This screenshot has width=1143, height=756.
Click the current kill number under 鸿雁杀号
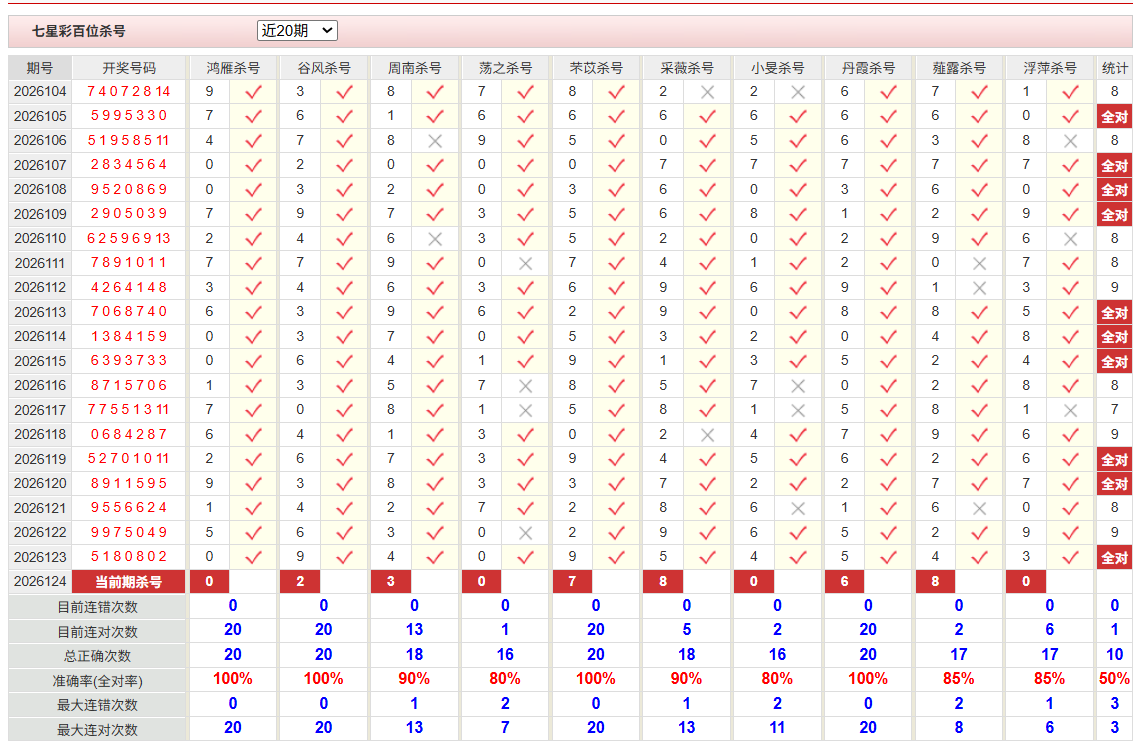209,582
